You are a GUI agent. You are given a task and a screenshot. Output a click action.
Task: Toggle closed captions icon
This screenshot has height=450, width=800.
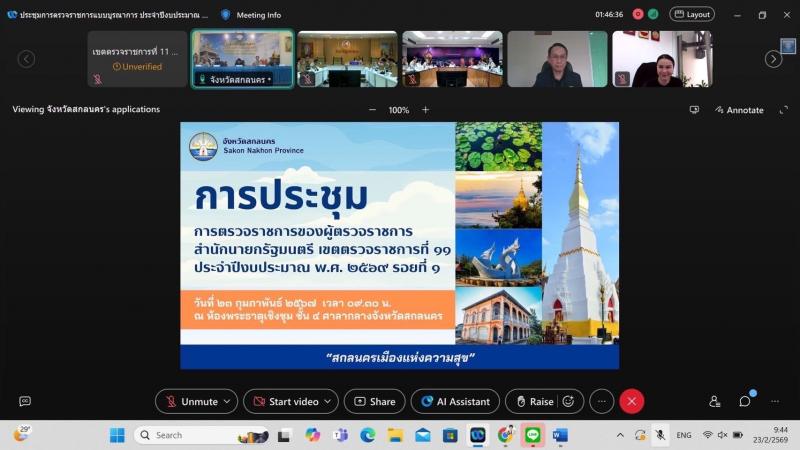coord(24,402)
